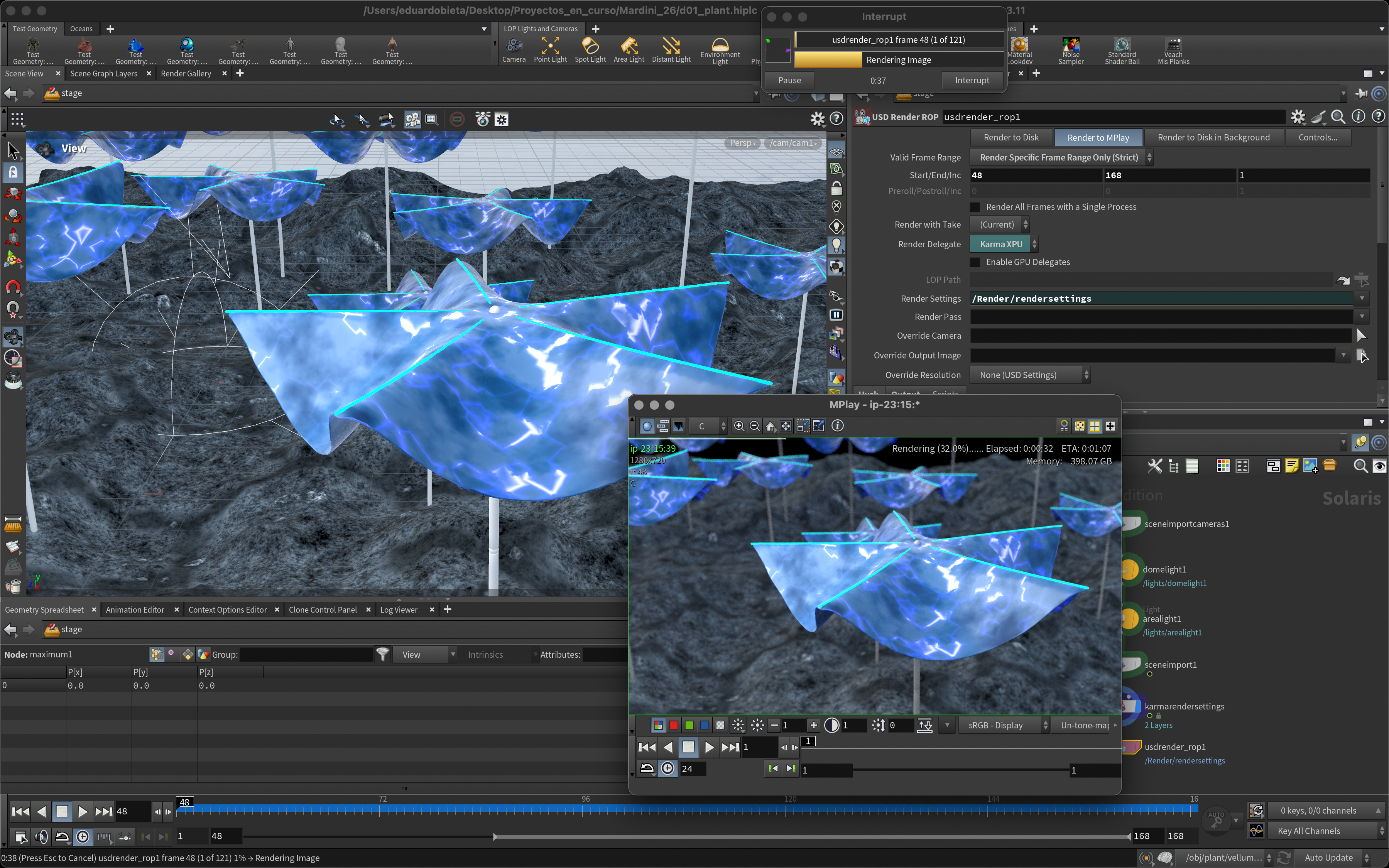This screenshot has height=868, width=1389.
Task: Expand the Valid Frame Range dropdown
Action: tap(1061, 157)
